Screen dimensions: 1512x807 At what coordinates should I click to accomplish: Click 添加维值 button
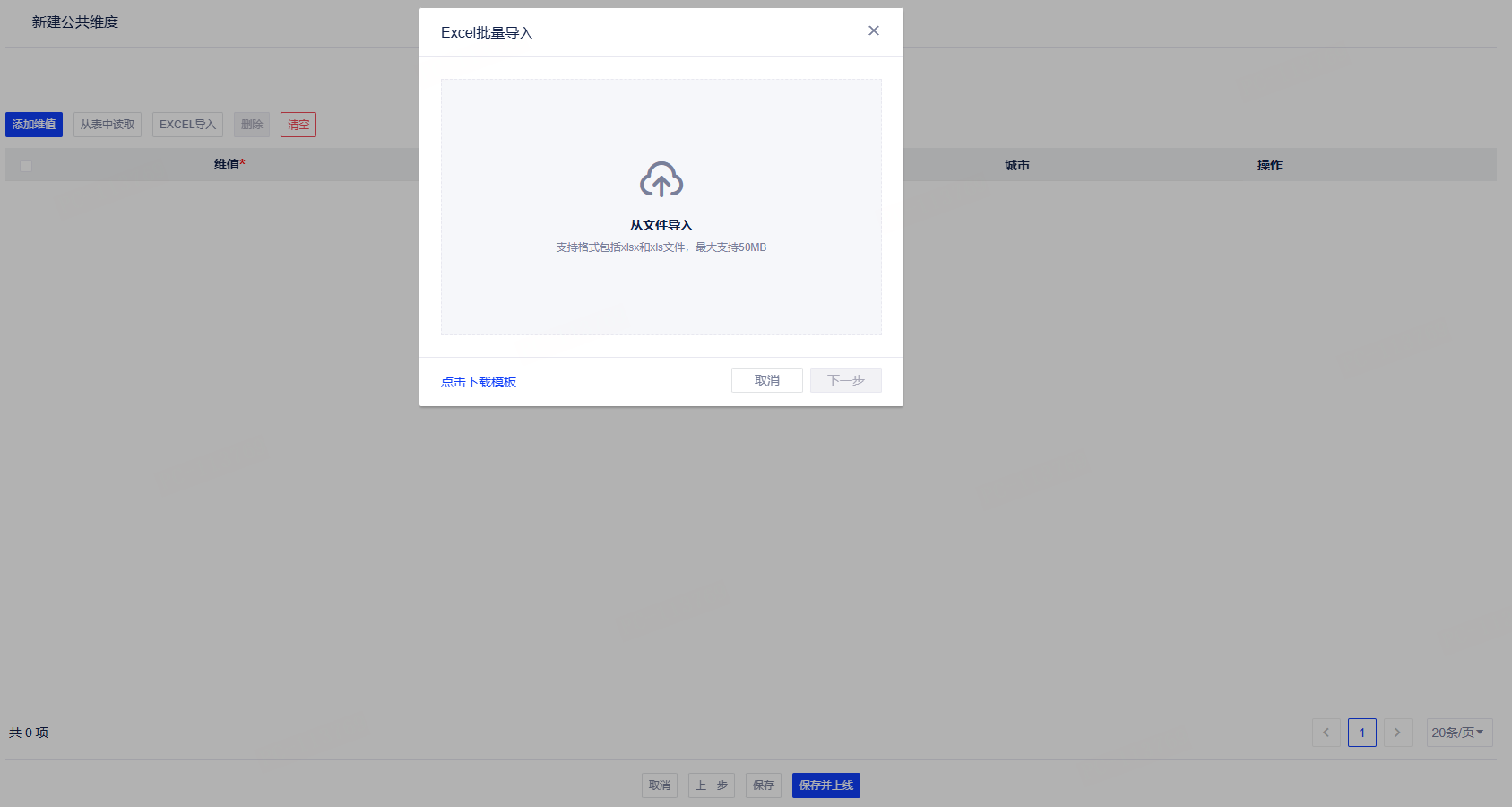click(34, 125)
